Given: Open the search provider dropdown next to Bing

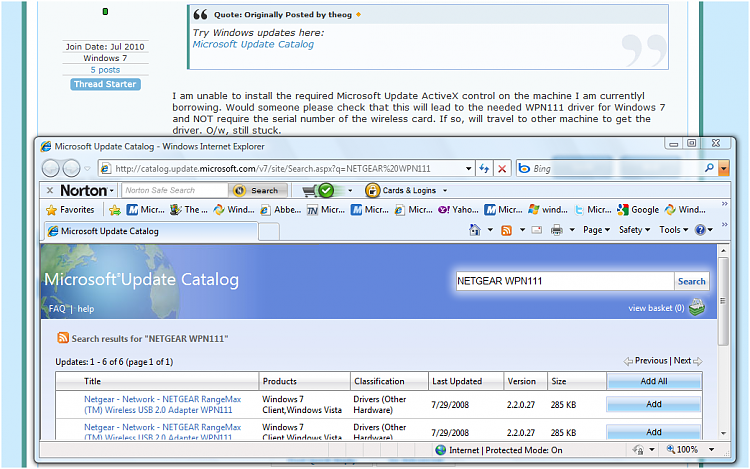Looking at the screenshot, I should point(724,168).
